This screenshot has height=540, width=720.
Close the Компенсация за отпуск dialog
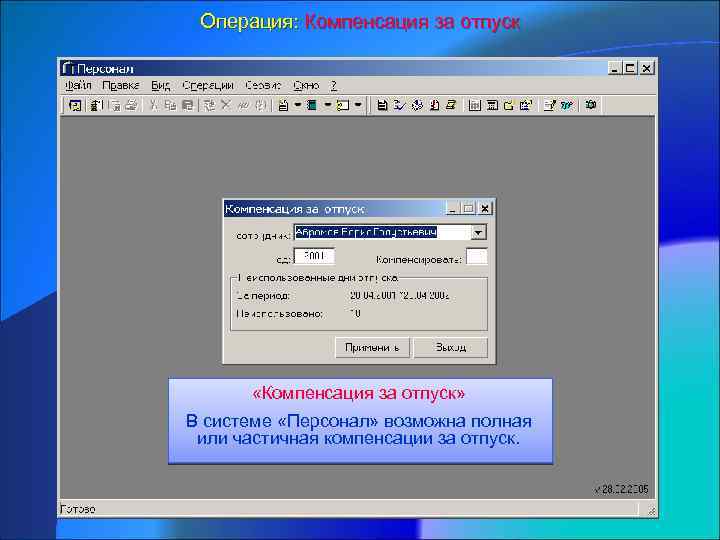point(484,209)
